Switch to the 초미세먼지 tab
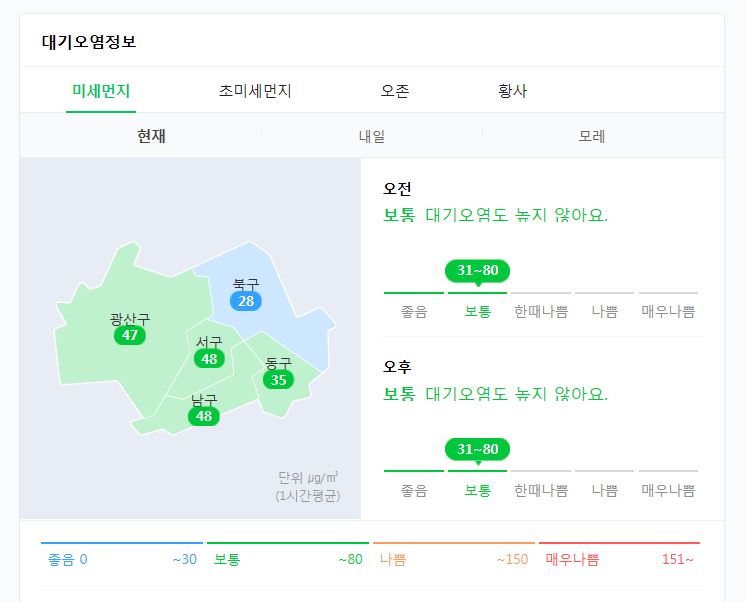 (255, 90)
